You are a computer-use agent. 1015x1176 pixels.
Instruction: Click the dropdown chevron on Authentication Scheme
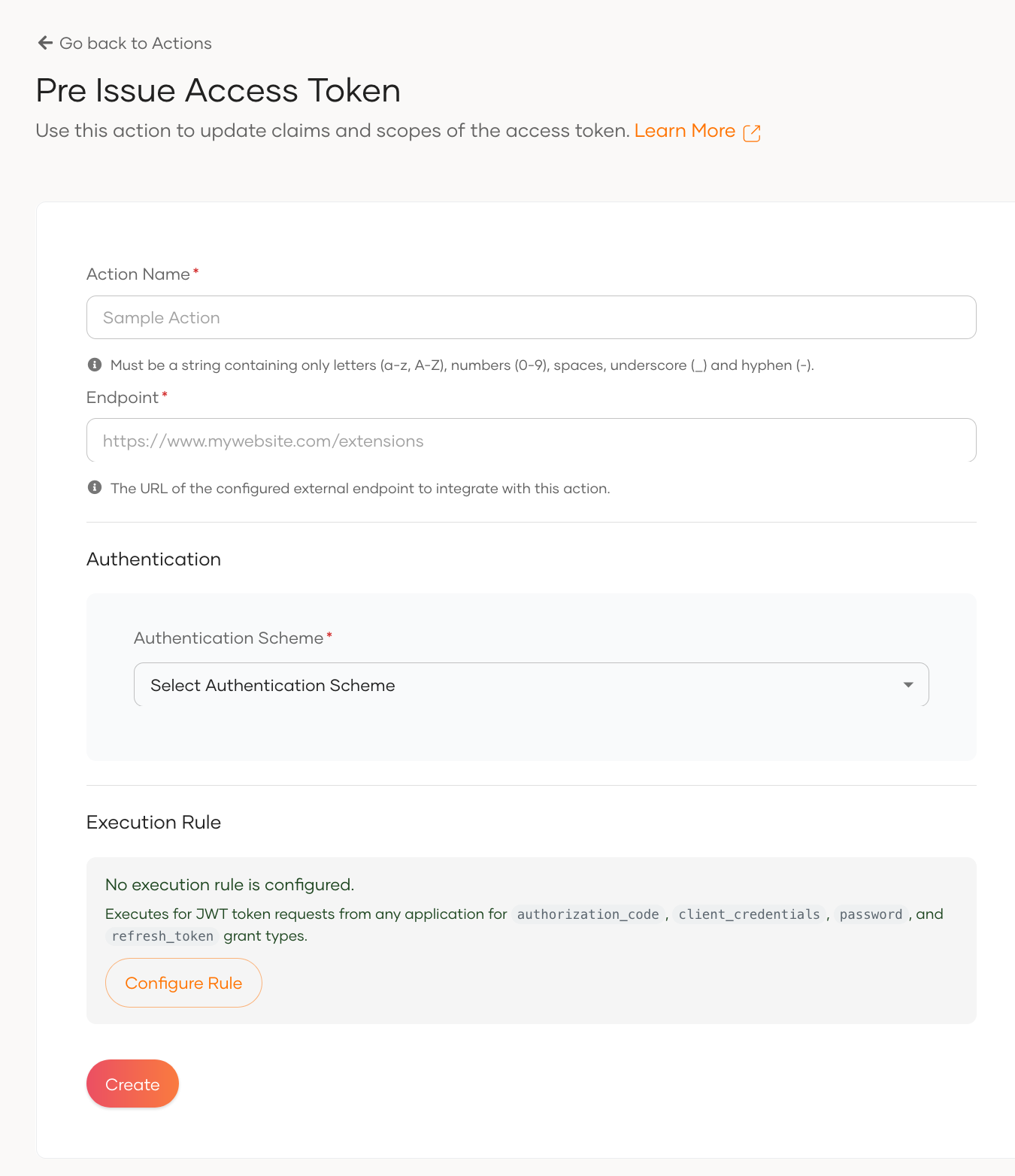coord(907,684)
